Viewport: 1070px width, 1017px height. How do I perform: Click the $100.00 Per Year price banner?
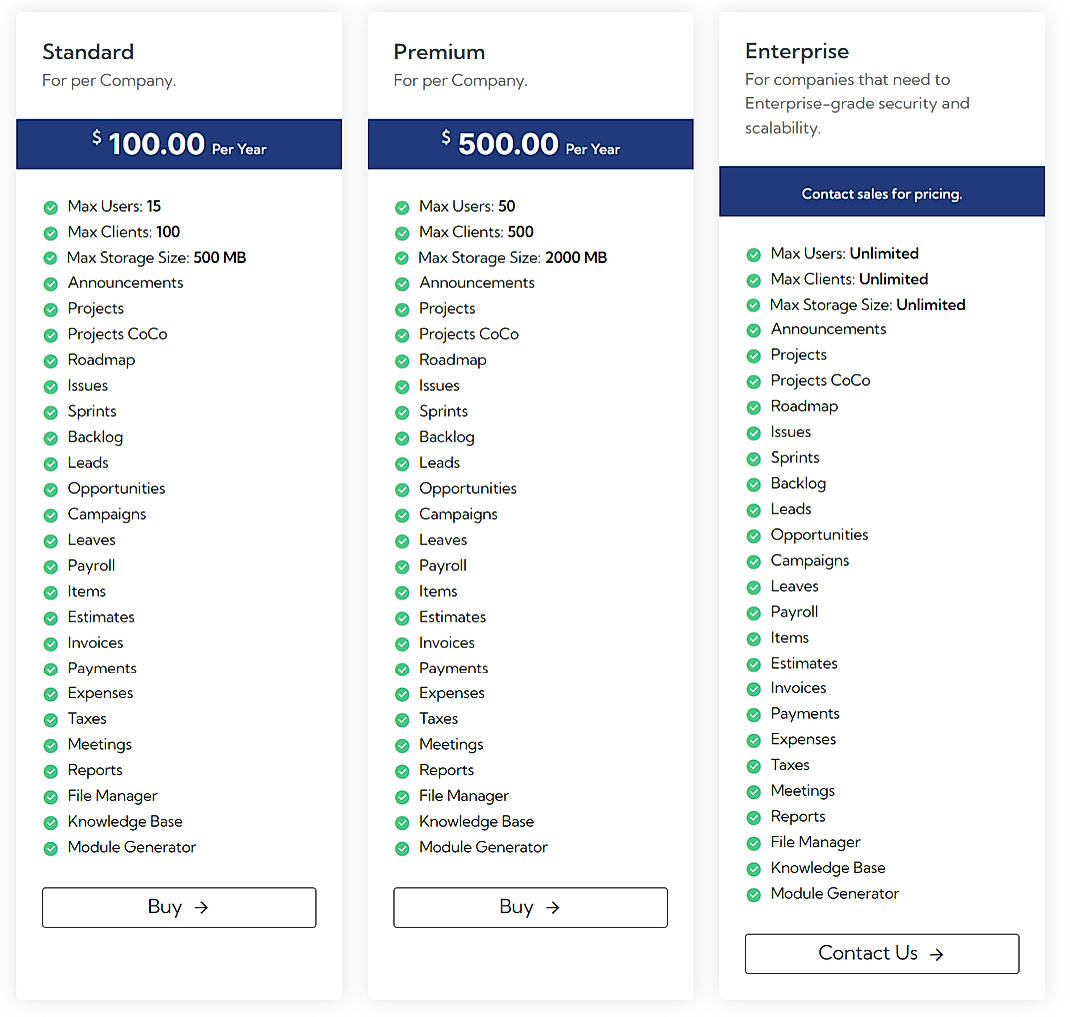point(178,144)
